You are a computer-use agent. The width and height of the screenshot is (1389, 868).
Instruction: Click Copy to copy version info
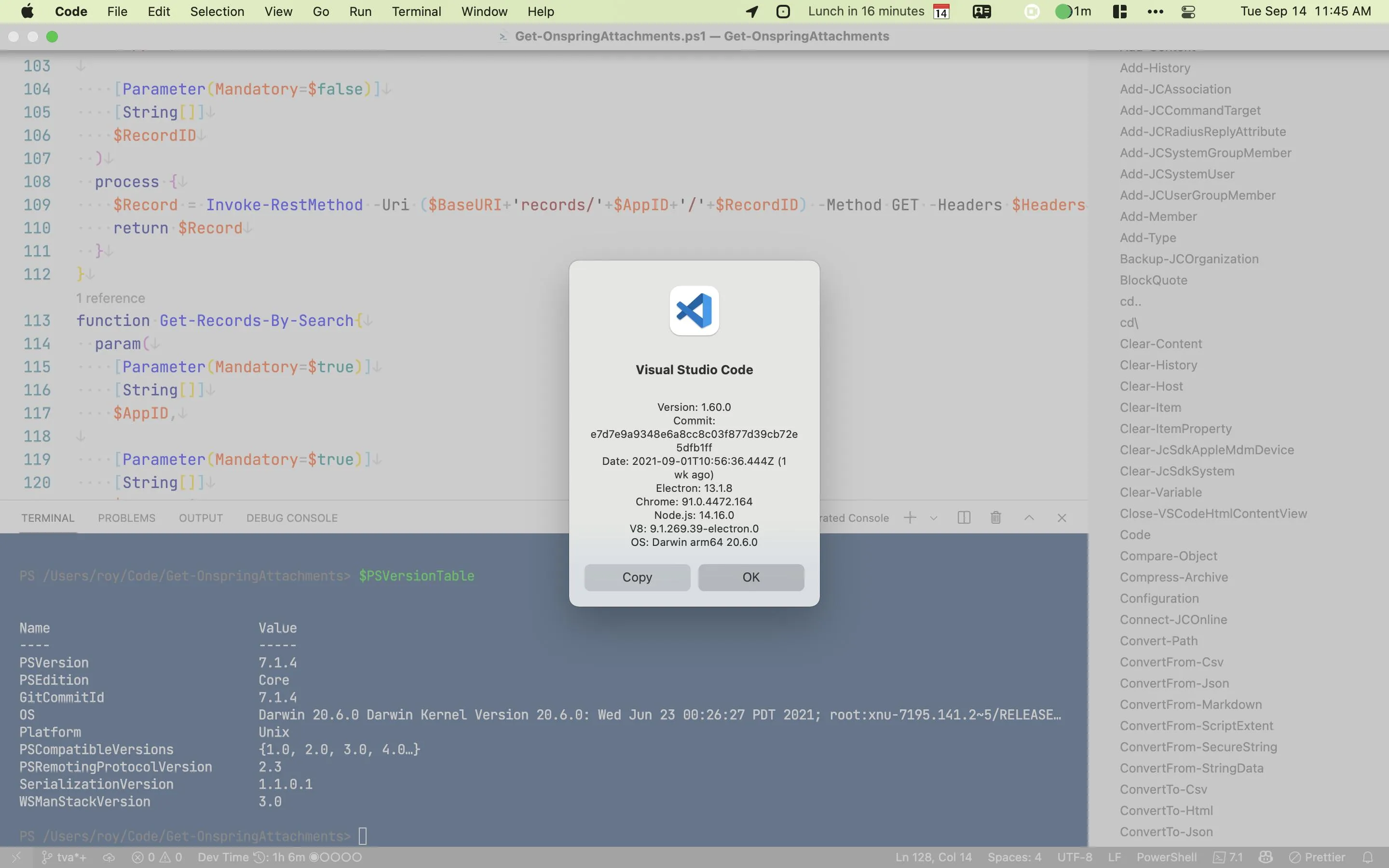coord(637,577)
